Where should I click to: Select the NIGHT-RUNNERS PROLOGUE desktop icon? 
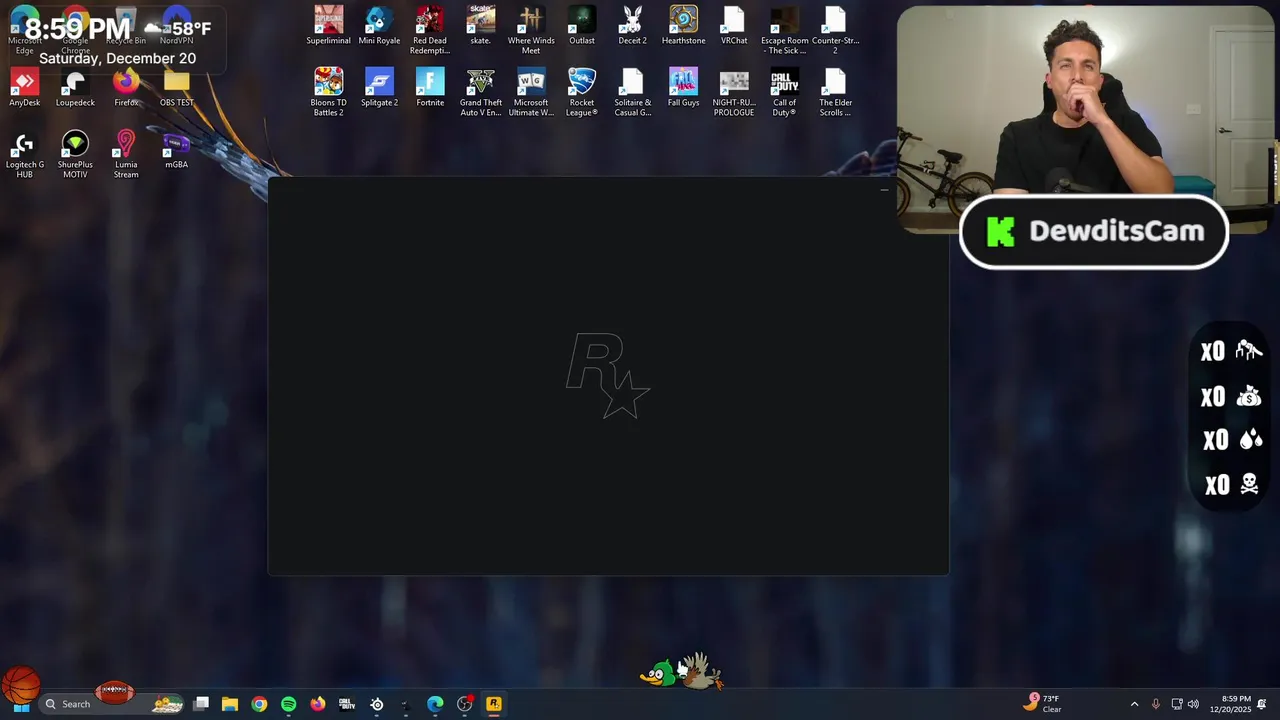click(x=734, y=93)
